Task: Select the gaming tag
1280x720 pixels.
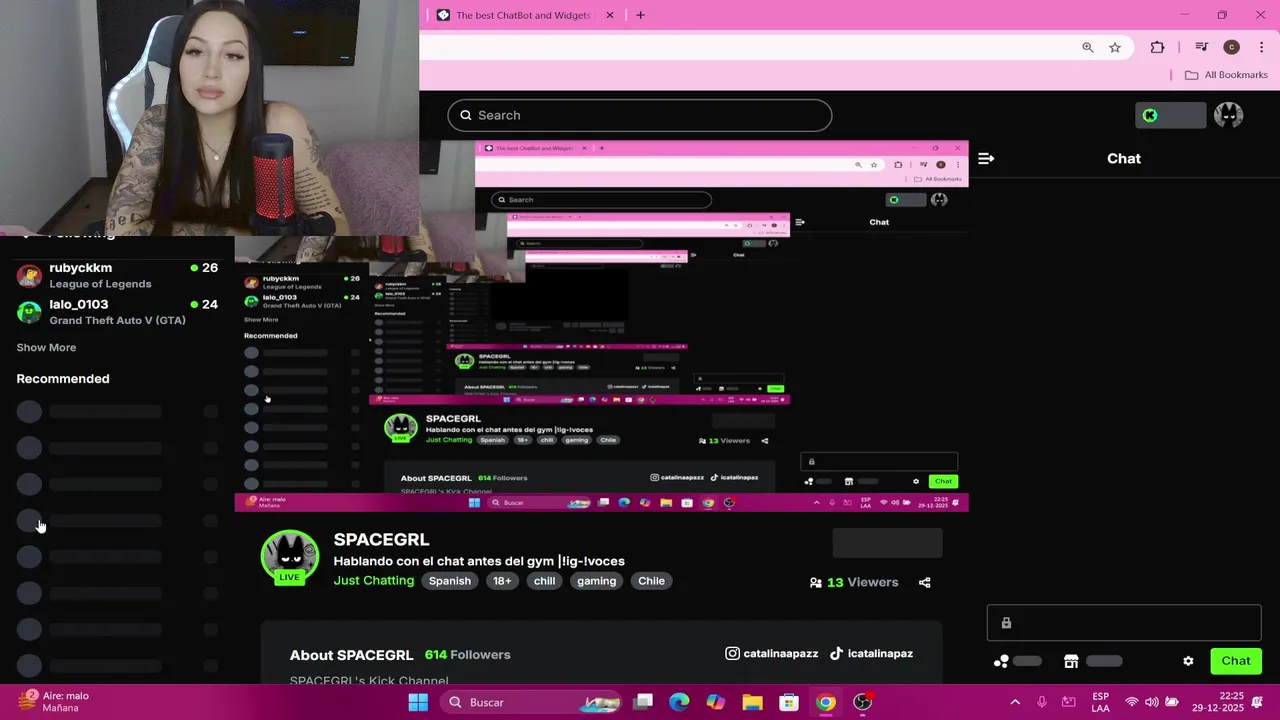Action: 597,581
